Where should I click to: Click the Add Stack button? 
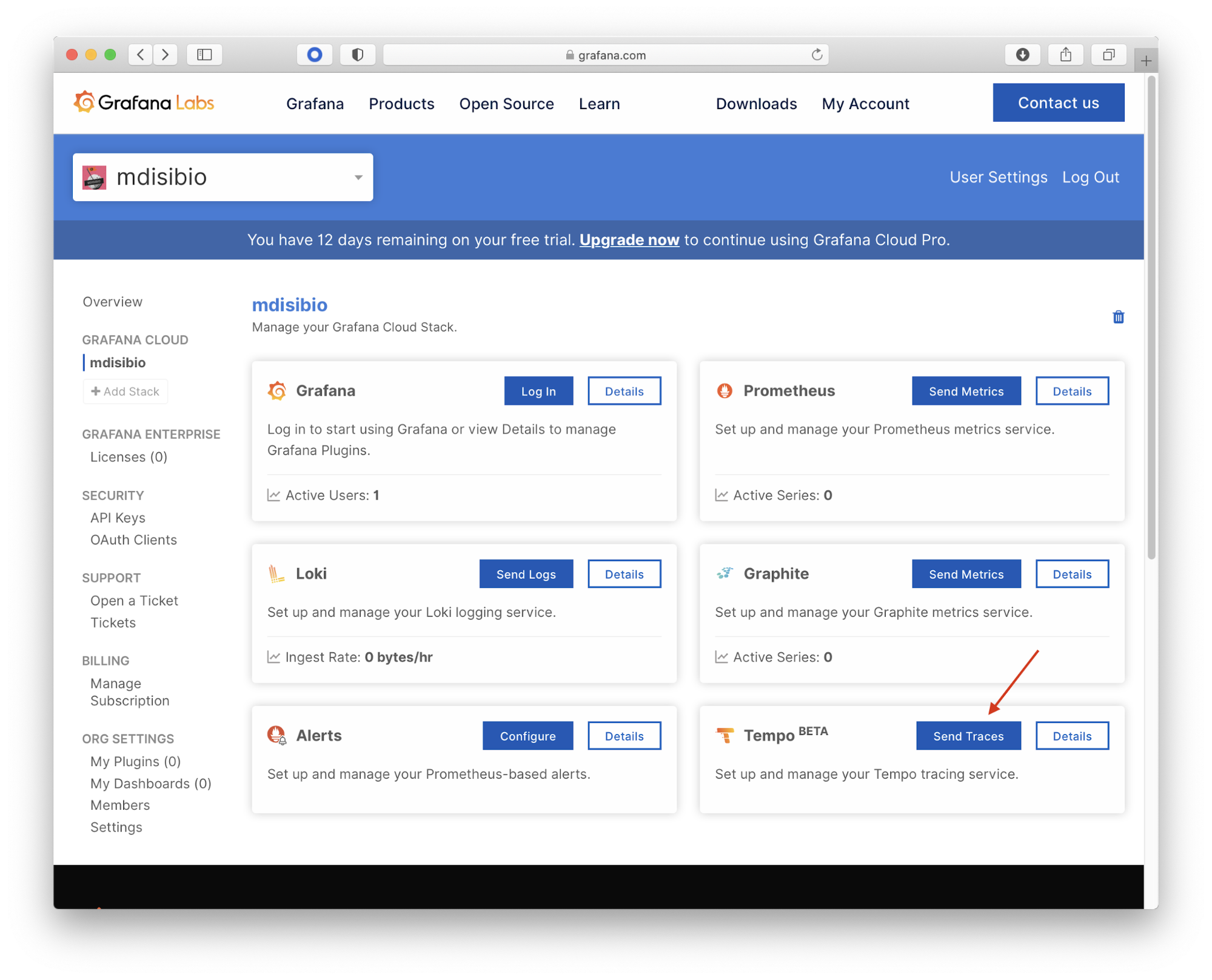pyautogui.click(x=126, y=392)
